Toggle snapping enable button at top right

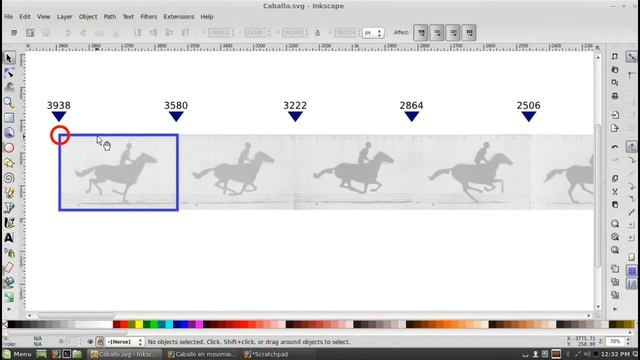631,57
